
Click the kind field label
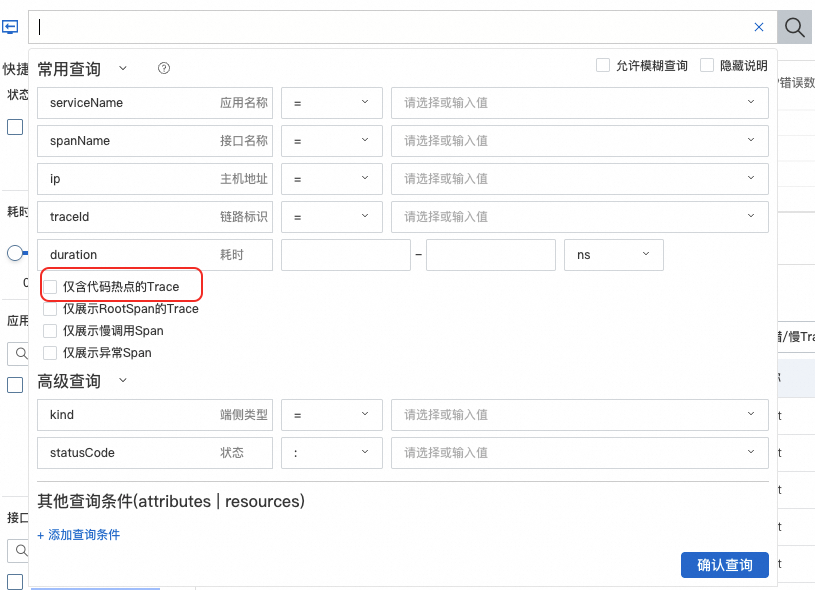pos(155,415)
